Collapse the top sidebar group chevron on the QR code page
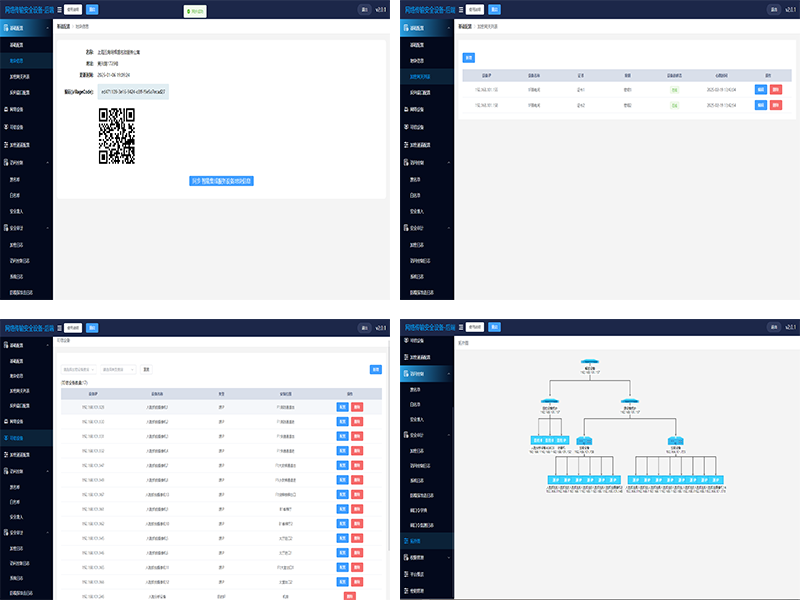This screenshot has width=800, height=600. [x=49, y=29]
